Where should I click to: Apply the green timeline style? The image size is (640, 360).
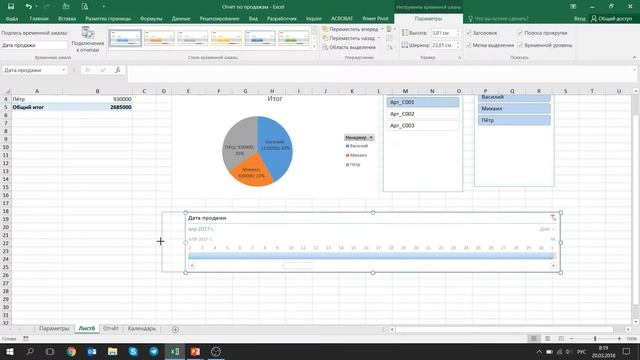(x=293, y=38)
